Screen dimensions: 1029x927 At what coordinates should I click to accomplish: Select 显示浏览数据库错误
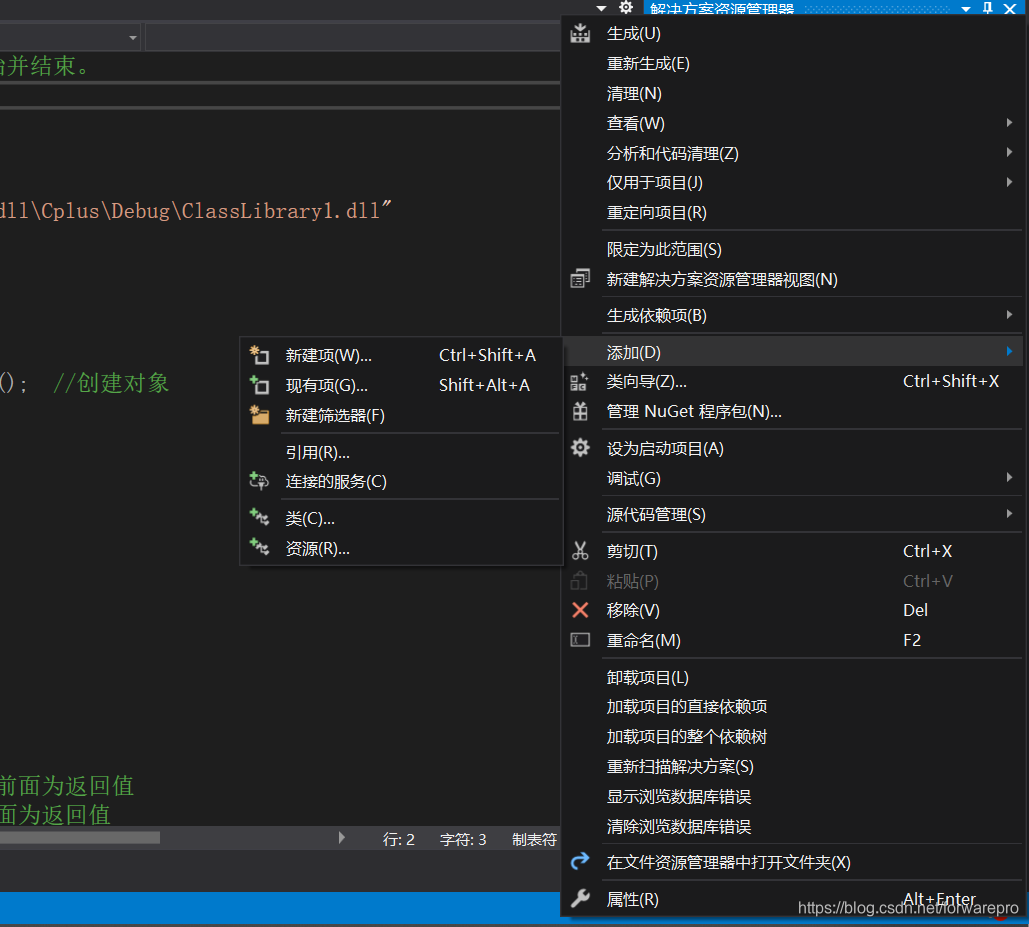[679, 796]
